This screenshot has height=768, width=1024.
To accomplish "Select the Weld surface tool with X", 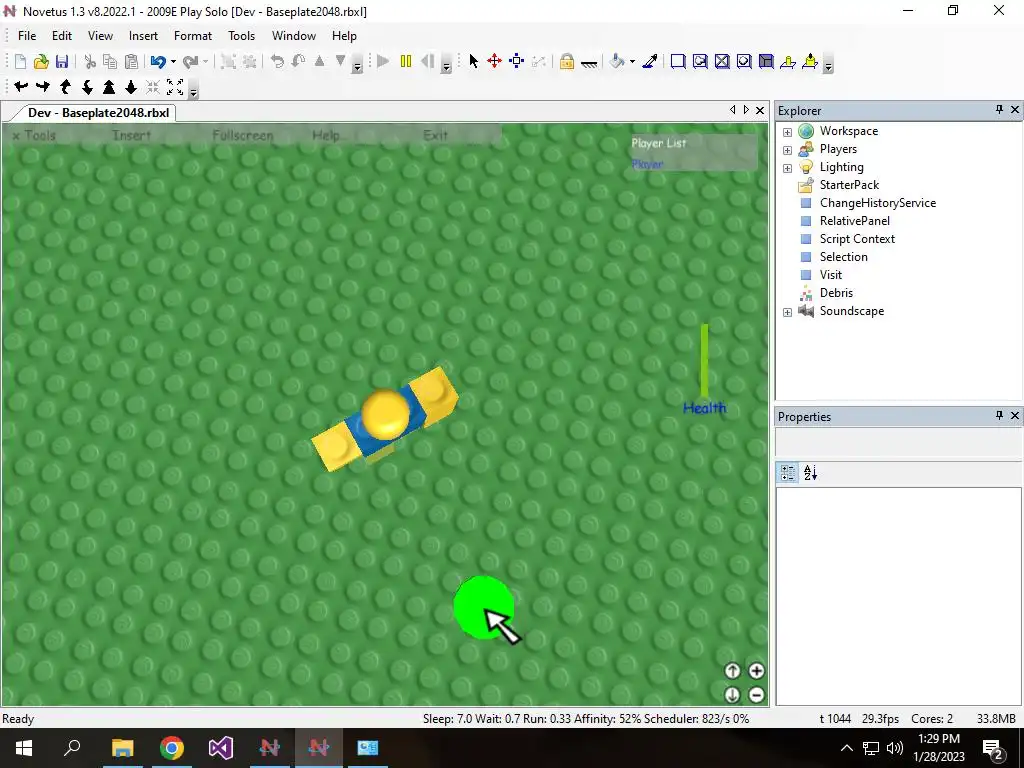I will pos(722,61).
